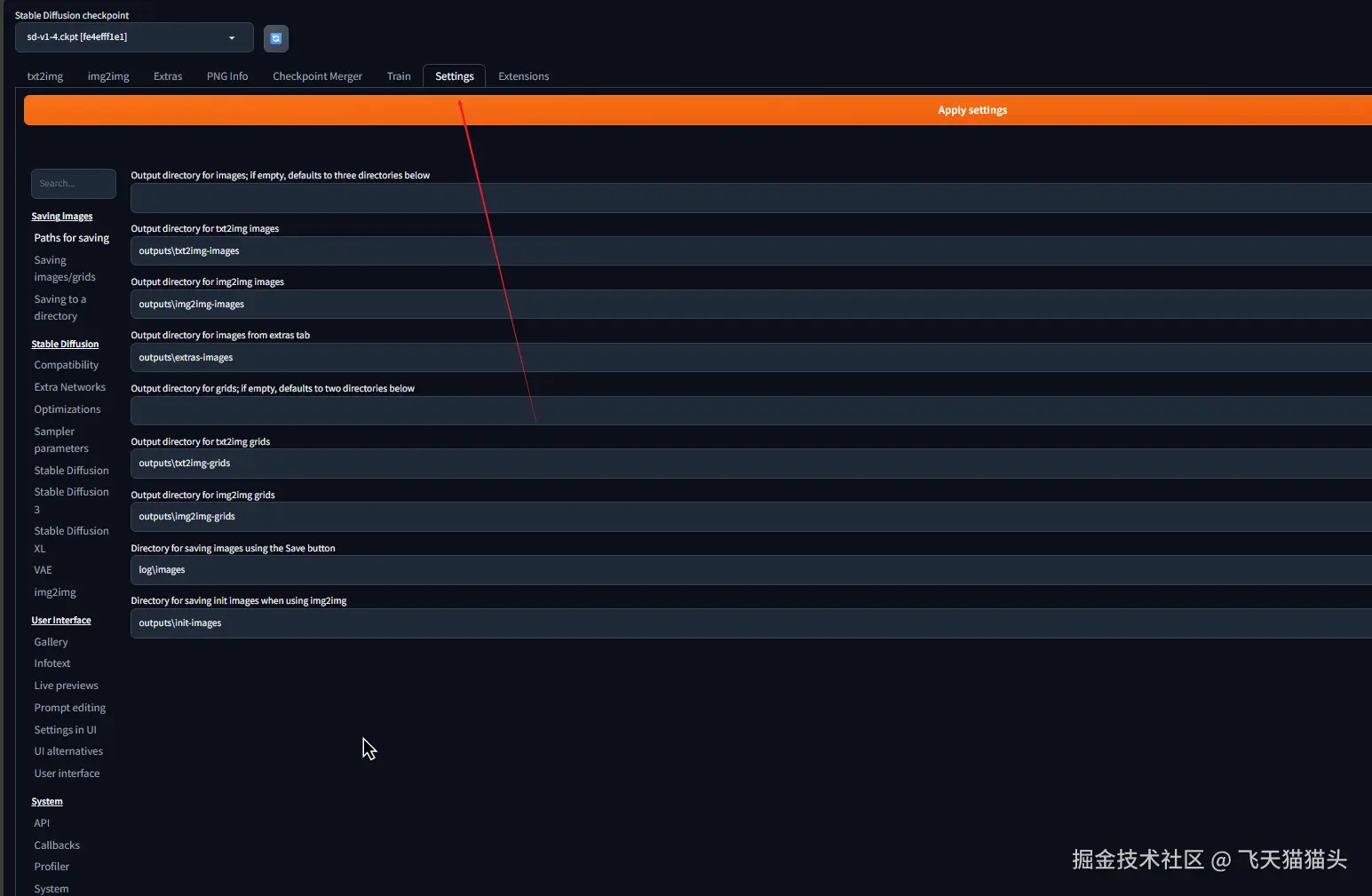1372x896 pixels.
Task: Open Settings in UI section
Action: point(66,730)
